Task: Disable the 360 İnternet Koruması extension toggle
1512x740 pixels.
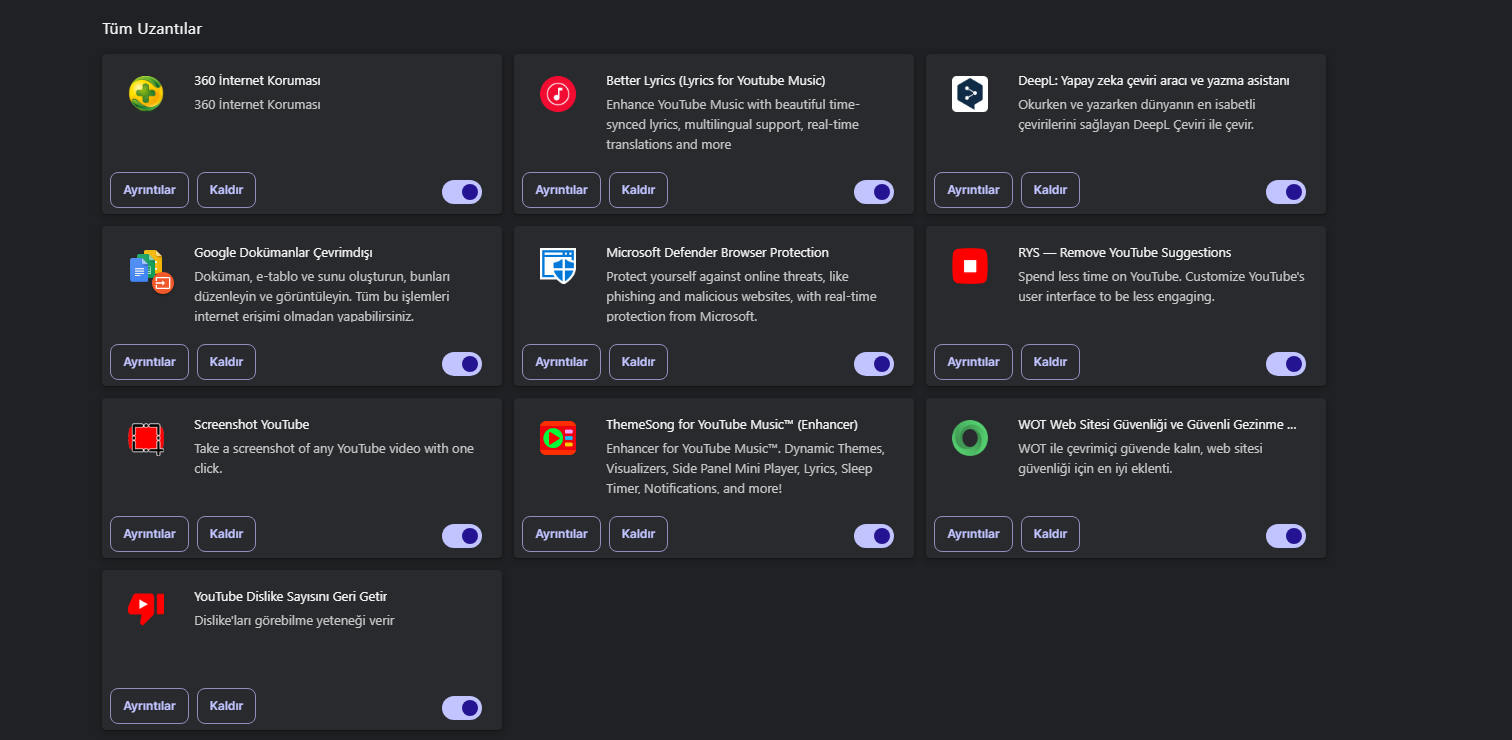Action: [x=462, y=192]
